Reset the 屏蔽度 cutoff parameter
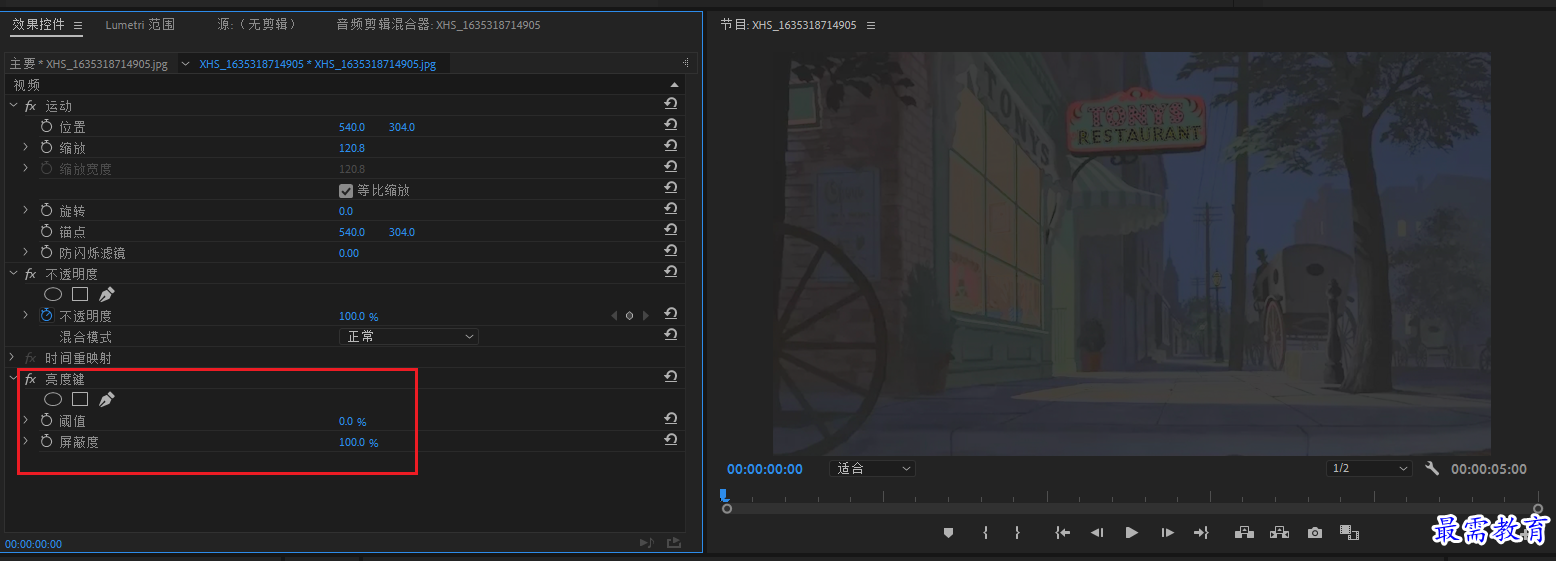This screenshot has width=1556, height=561. coord(671,440)
